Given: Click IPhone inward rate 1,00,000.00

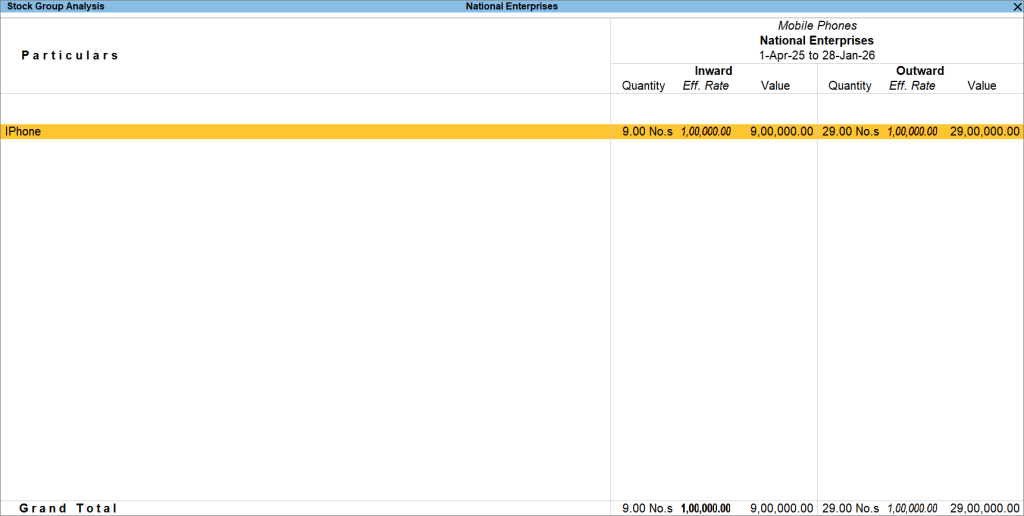Looking at the screenshot, I should 706,131.
